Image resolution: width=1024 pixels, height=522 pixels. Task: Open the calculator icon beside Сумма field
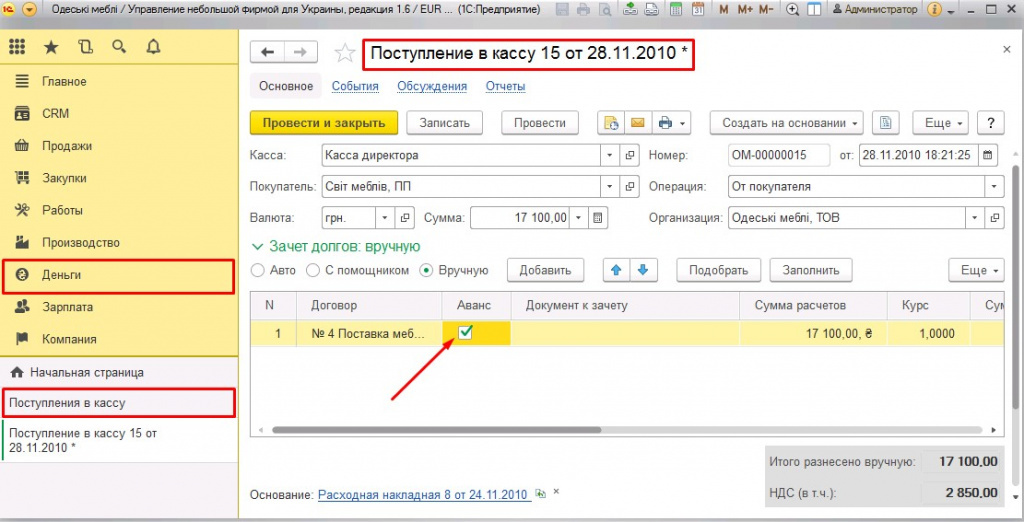click(598, 217)
